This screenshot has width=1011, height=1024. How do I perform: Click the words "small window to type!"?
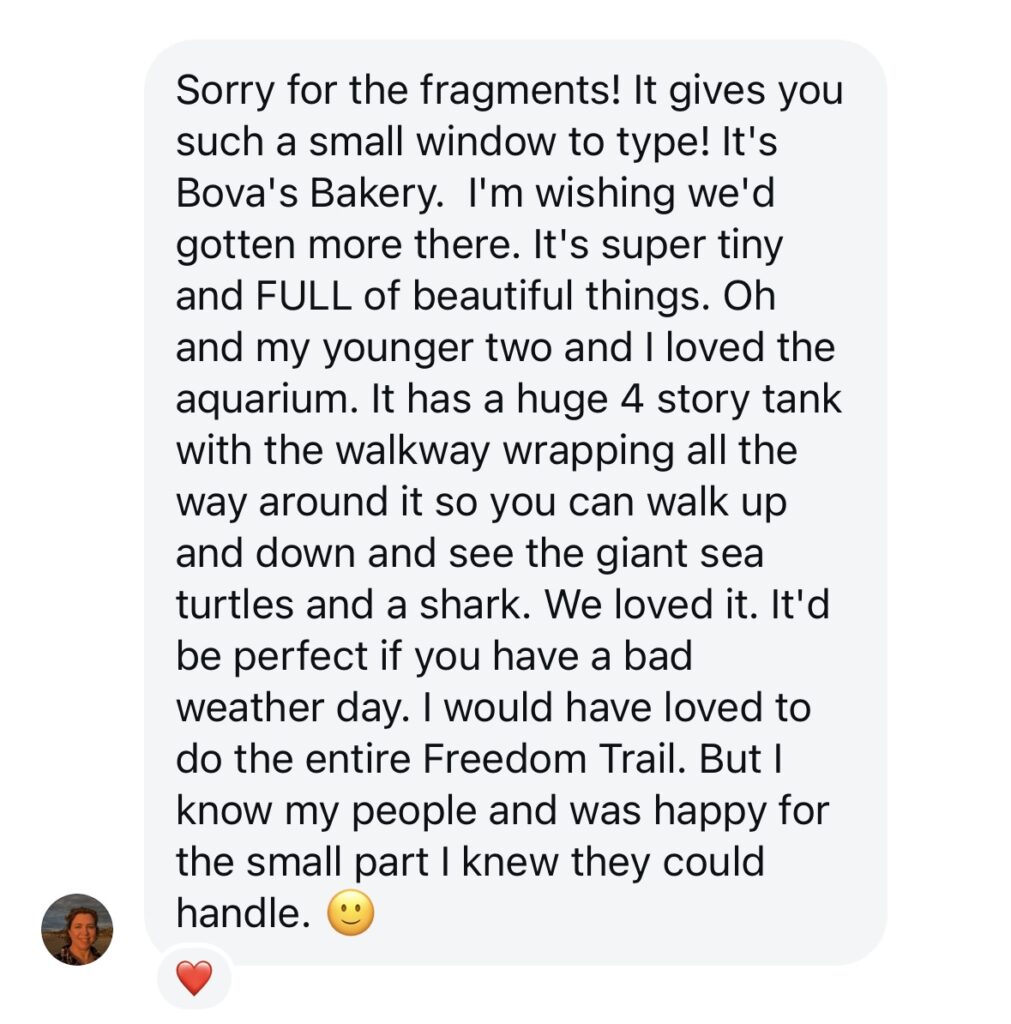point(520,143)
